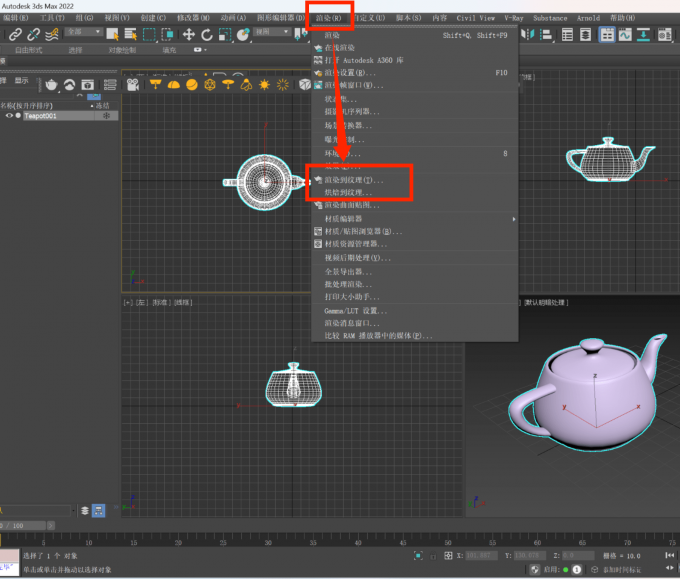
Task: Activate the Select and Move tool
Action: point(189,34)
